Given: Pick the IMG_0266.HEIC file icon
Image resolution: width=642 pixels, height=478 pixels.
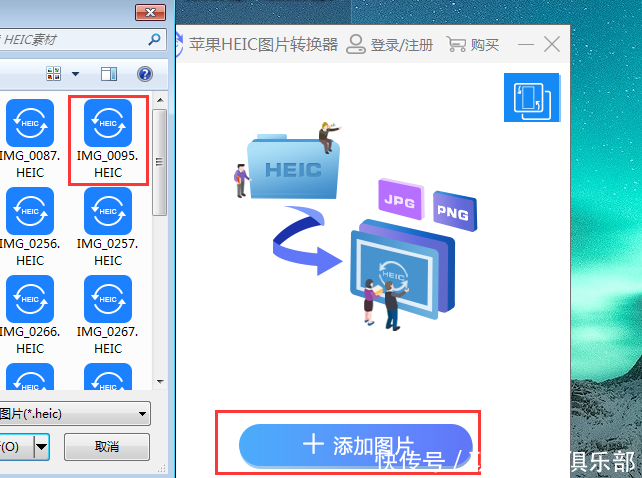Looking at the screenshot, I should pos(30,299).
